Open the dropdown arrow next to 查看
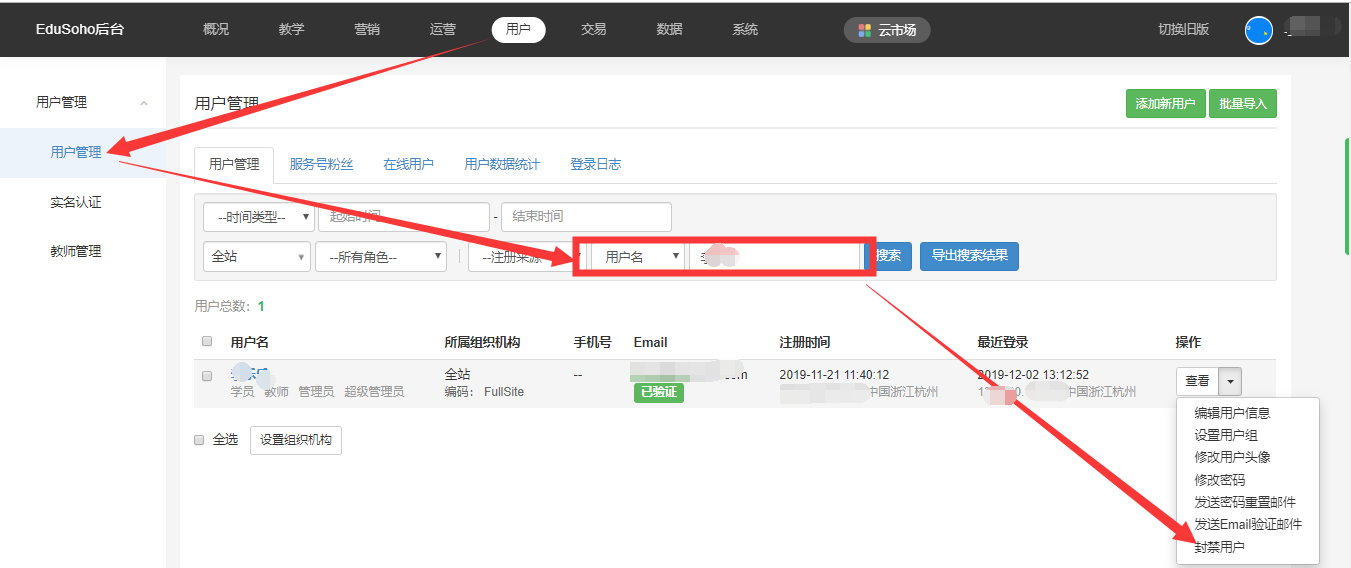The width and height of the screenshot is (1351, 568). pyautogui.click(x=1231, y=381)
